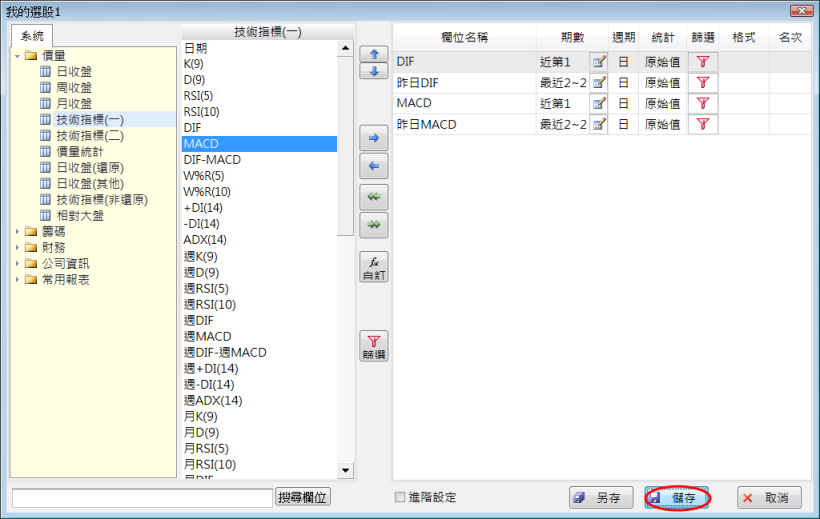Click the filter funnel icon in DIF row

coord(703,62)
